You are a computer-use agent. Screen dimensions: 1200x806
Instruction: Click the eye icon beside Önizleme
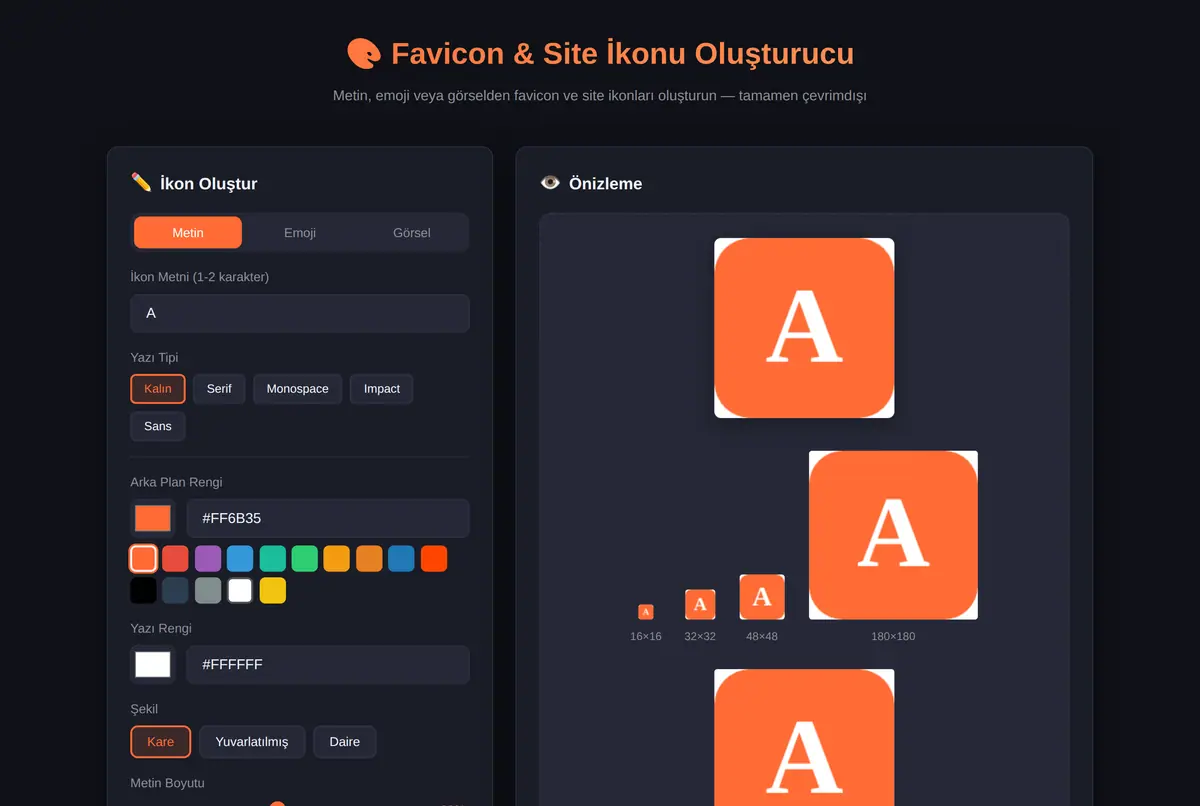(x=550, y=182)
